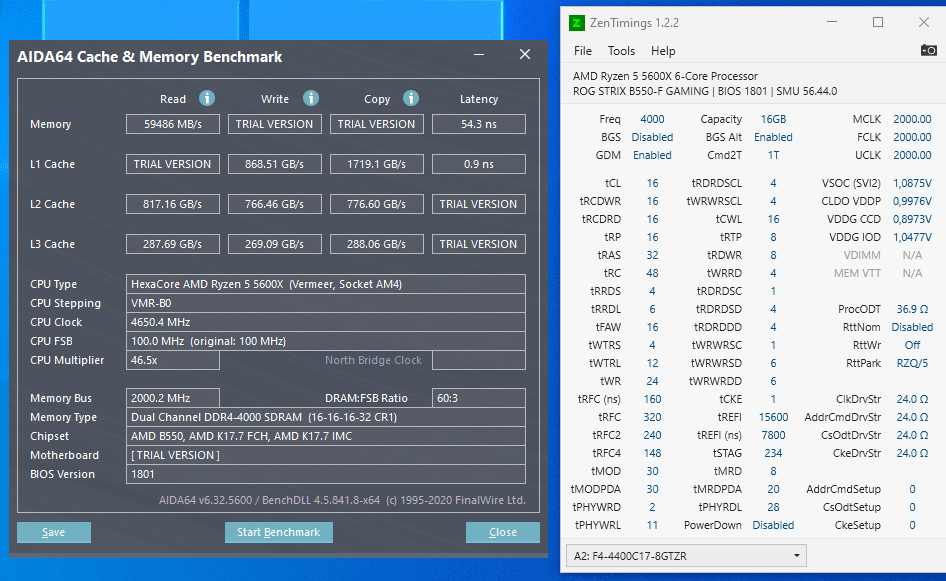
Task: Click the tREFI value 15600
Action: pyautogui.click(x=773, y=417)
